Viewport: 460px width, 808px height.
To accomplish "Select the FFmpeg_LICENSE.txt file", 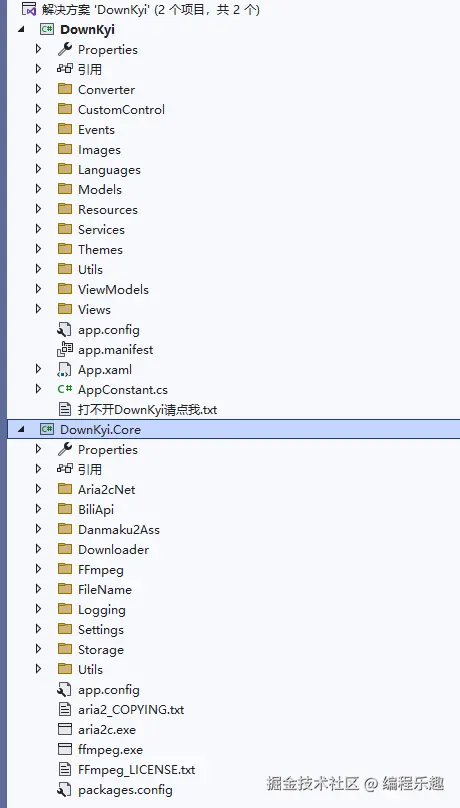I will 137,770.
